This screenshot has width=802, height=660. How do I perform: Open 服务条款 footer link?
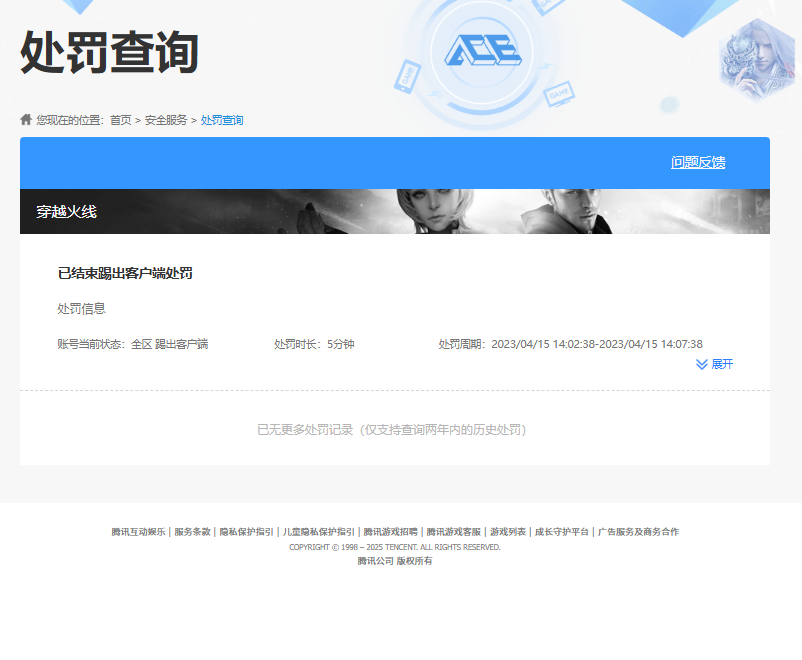click(193, 532)
